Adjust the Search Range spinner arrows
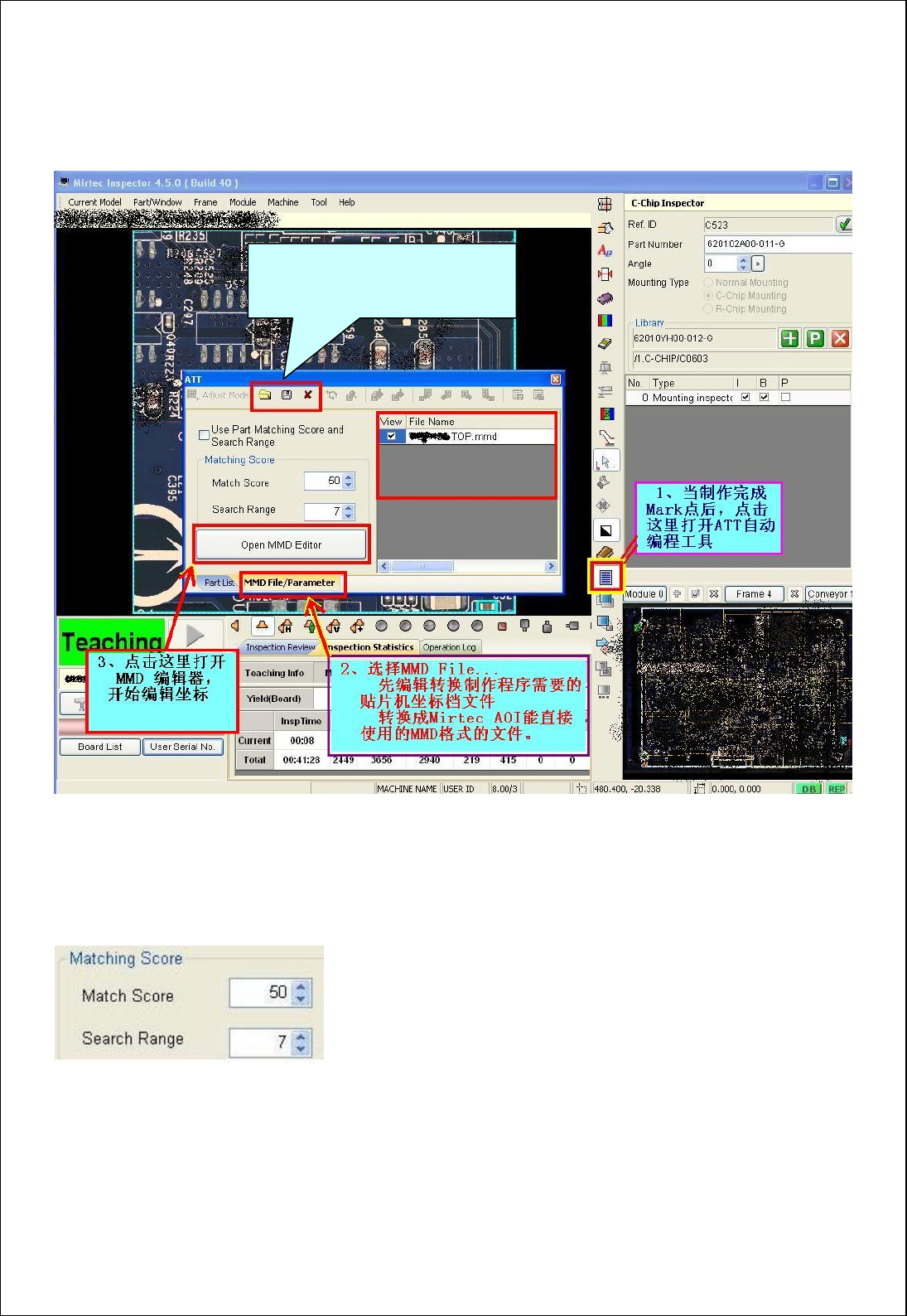907x1316 pixels. coord(349,512)
